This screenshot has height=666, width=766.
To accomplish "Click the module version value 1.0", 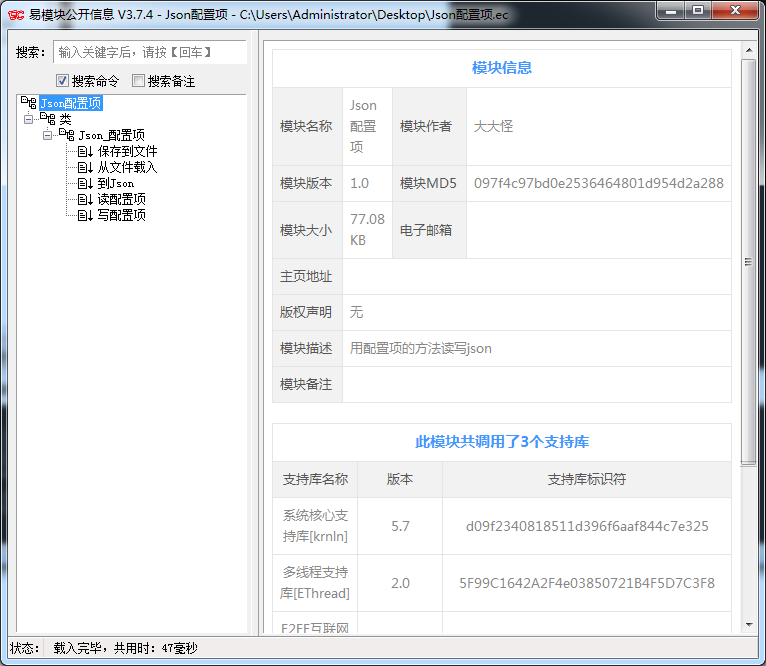I will pos(360,183).
